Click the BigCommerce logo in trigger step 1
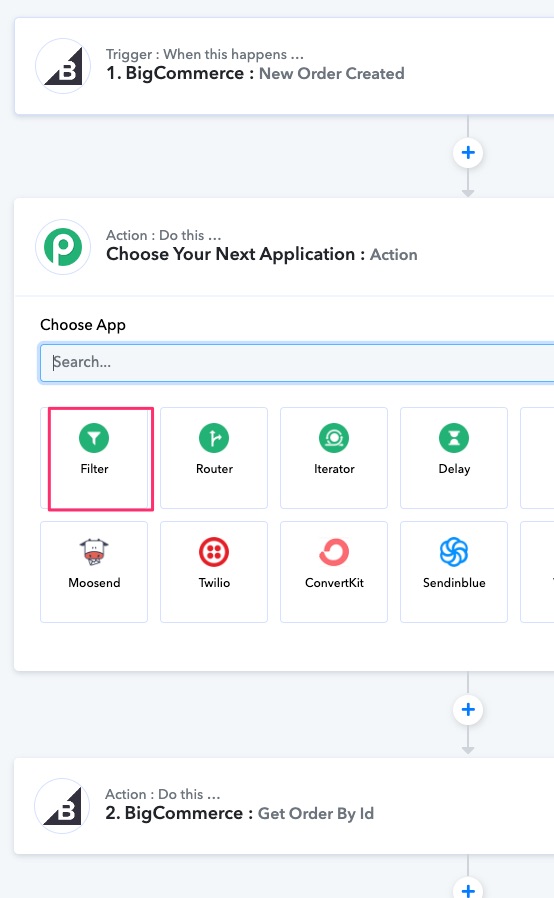This screenshot has height=898, width=554. [63, 66]
